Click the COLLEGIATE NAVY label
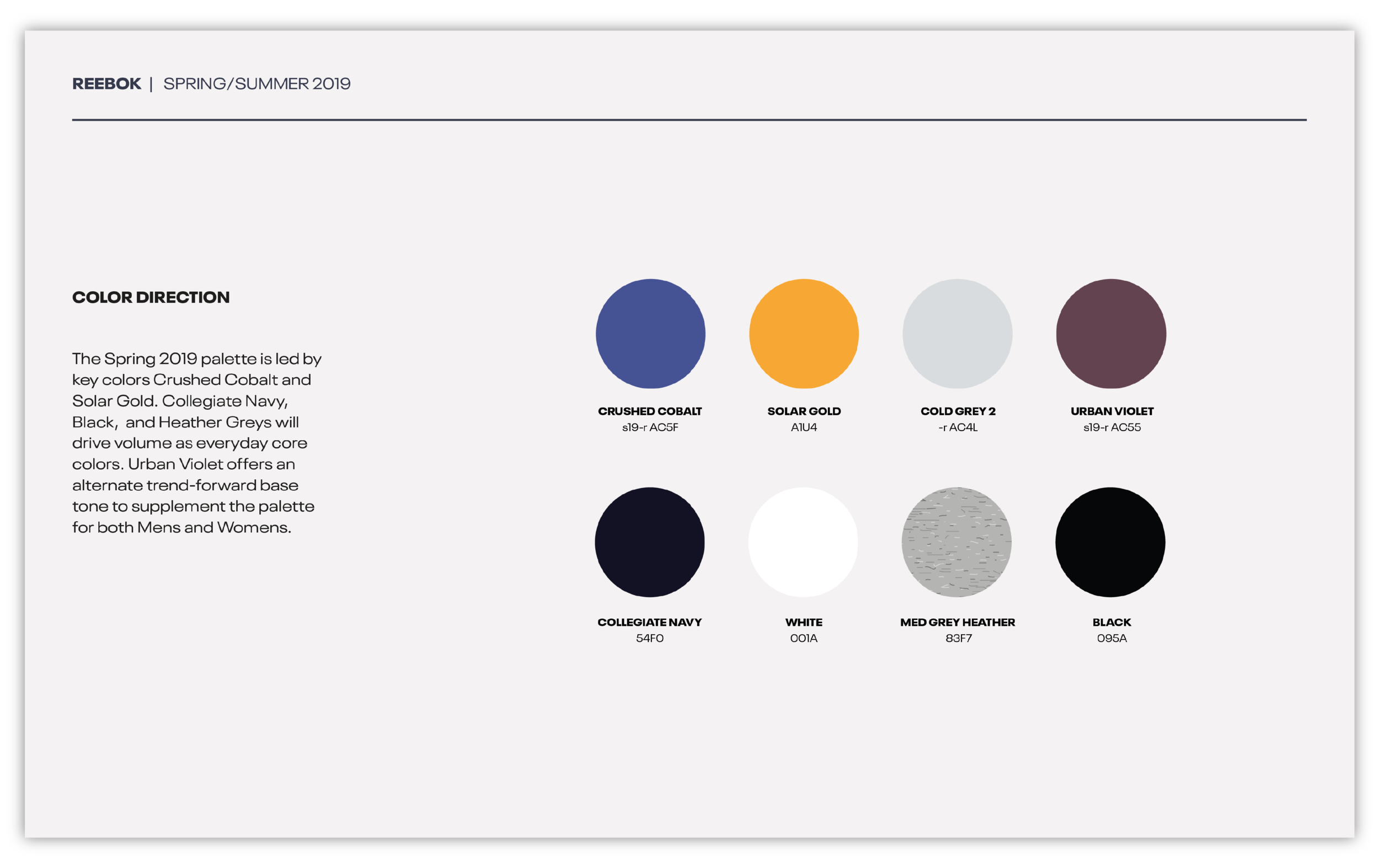Image resolution: width=1379 pixels, height=868 pixels. click(x=649, y=622)
